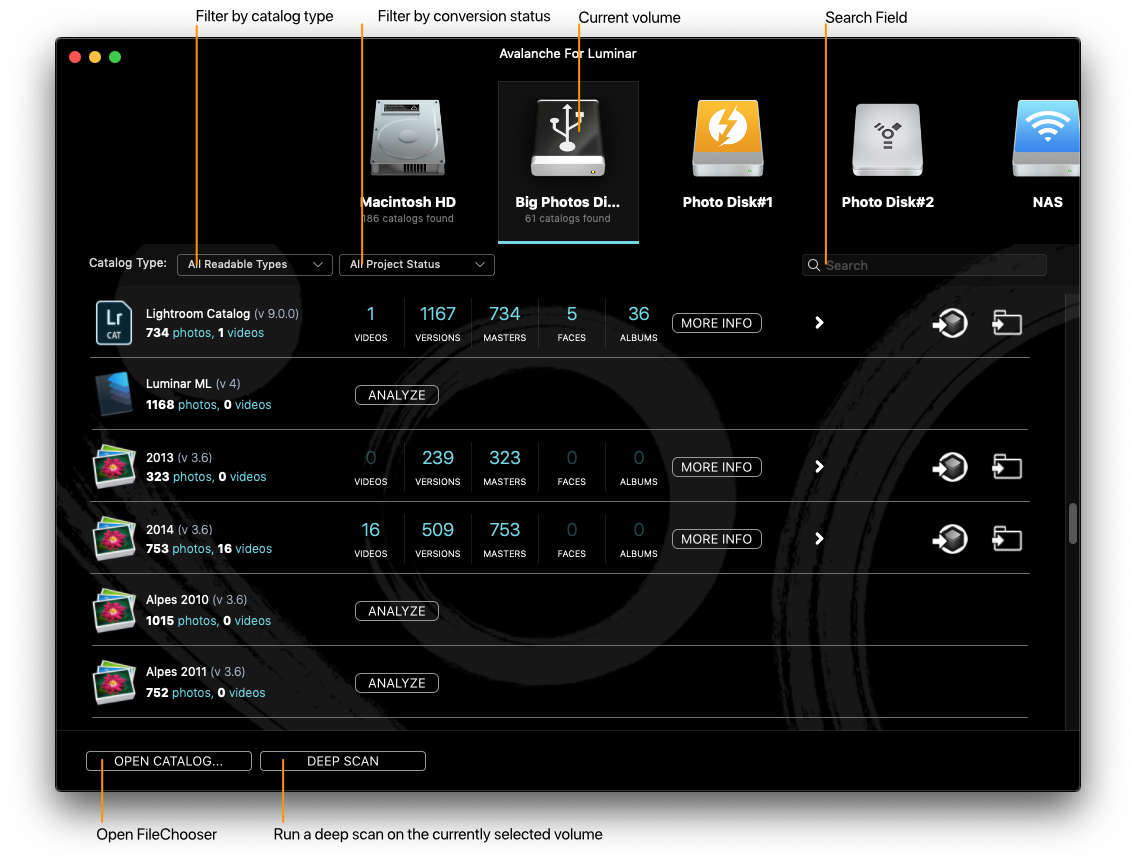The width and height of the screenshot is (1136, 865).
Task: Open the All Project Status dropdown
Action: tap(417, 264)
